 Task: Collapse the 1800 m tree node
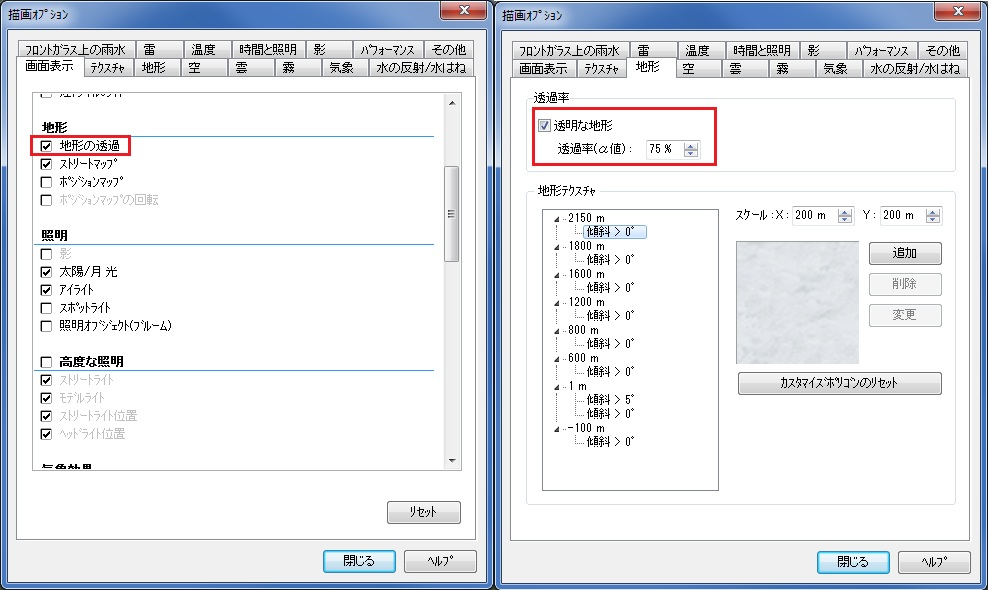click(x=556, y=247)
